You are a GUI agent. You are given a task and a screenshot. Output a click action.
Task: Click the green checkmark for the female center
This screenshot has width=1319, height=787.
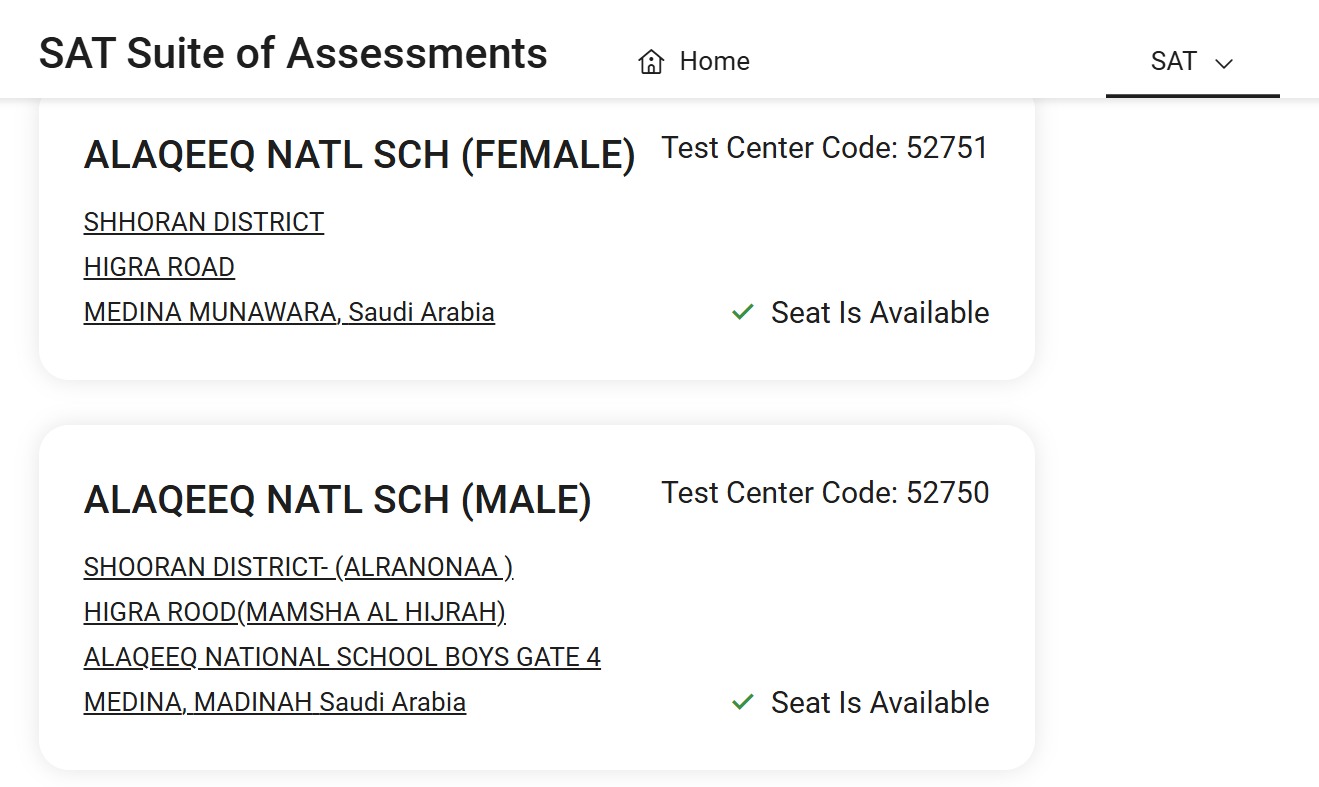pos(742,312)
